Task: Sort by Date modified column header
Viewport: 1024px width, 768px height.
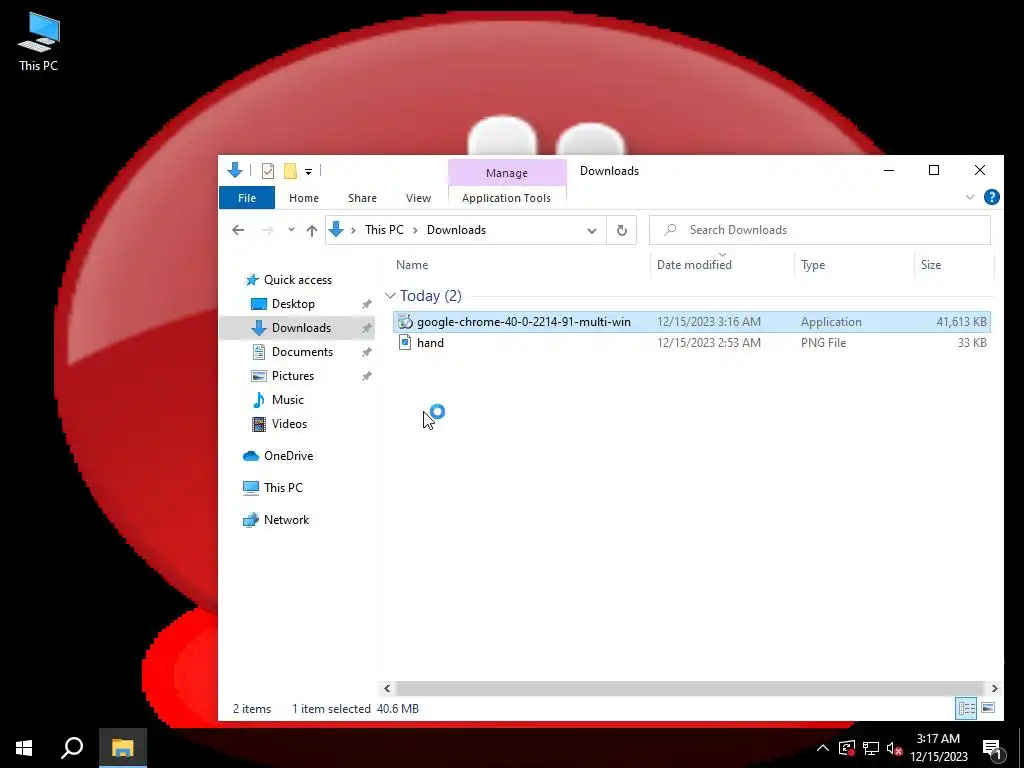Action: pyautogui.click(x=694, y=264)
